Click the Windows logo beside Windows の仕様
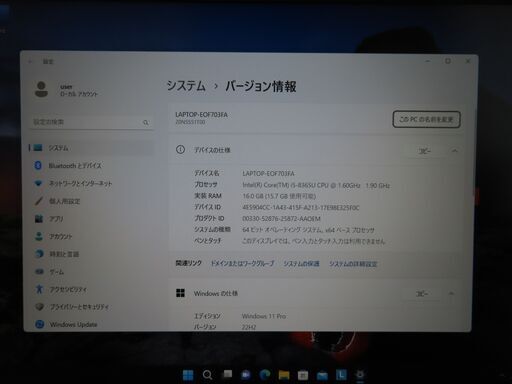Image resolution: width=512 pixels, height=384 pixels. point(180,293)
